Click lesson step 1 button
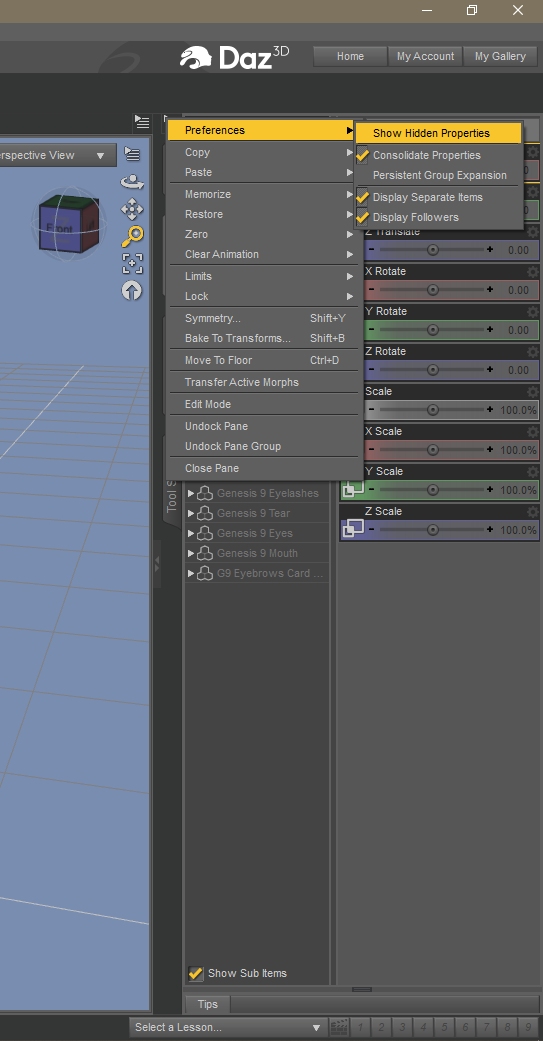543x1041 pixels. click(x=359, y=1027)
